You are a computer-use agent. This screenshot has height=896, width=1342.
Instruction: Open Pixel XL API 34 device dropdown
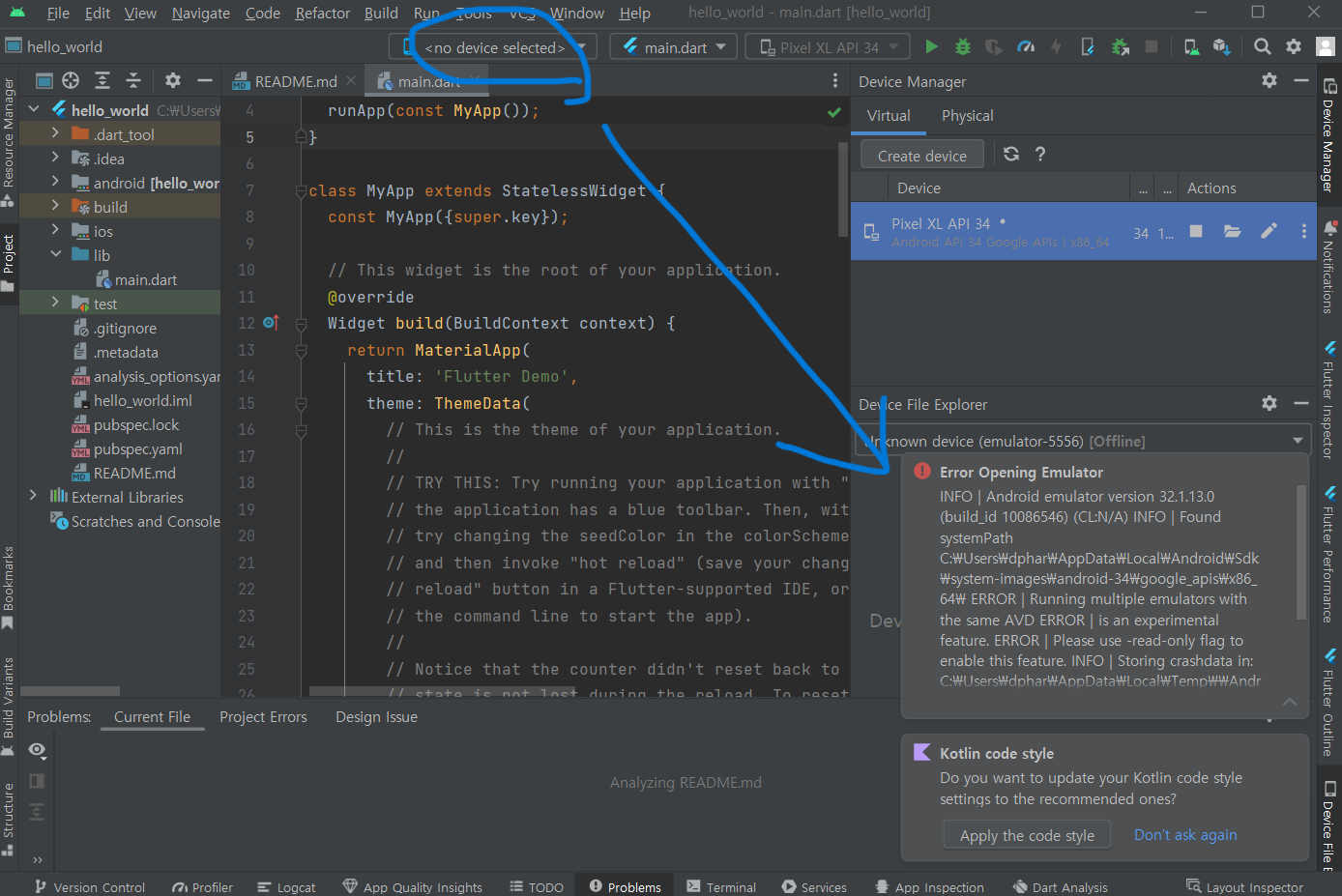[829, 47]
